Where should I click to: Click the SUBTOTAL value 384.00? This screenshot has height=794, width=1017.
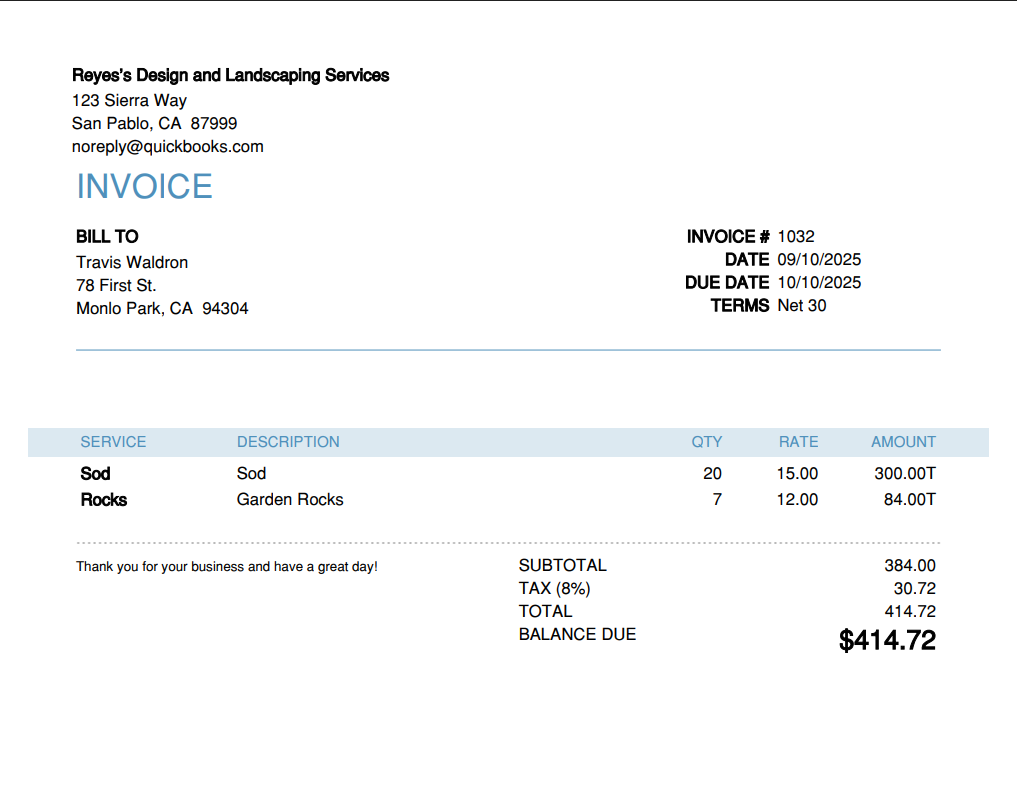click(x=910, y=566)
